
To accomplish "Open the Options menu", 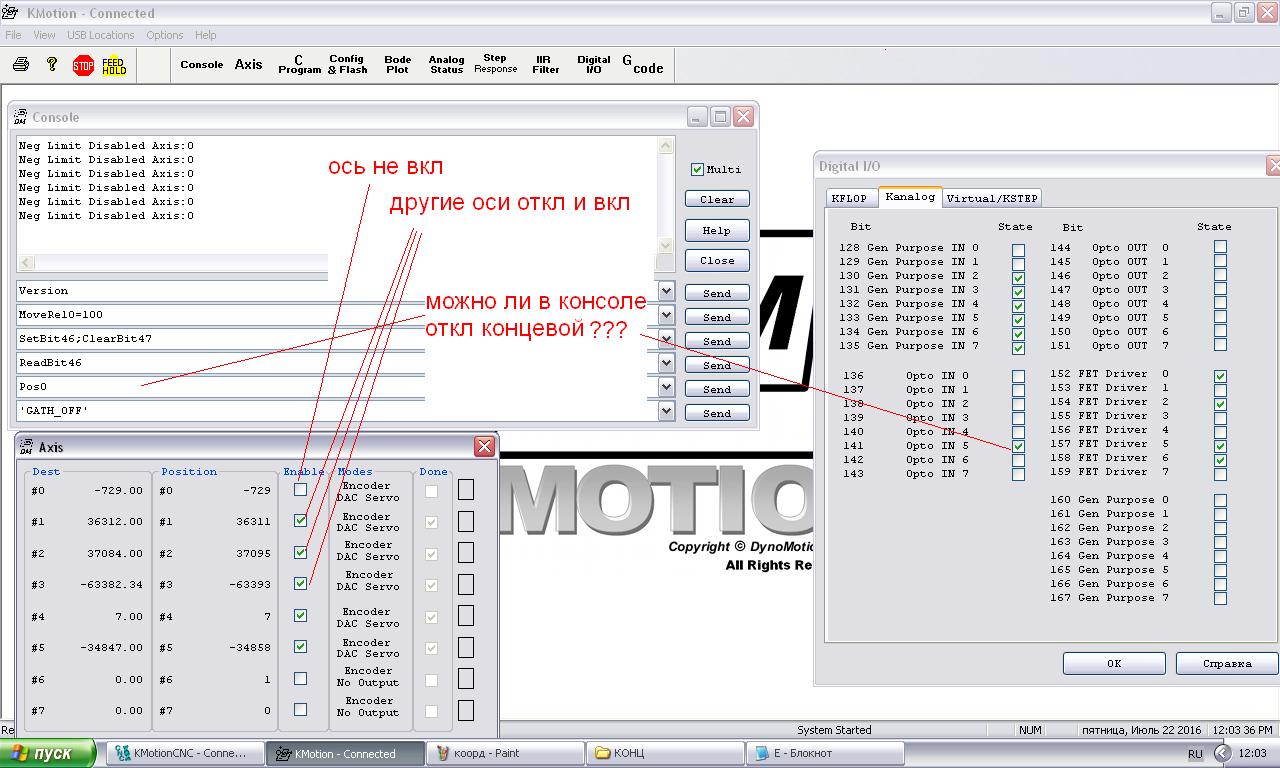I will (165, 35).
